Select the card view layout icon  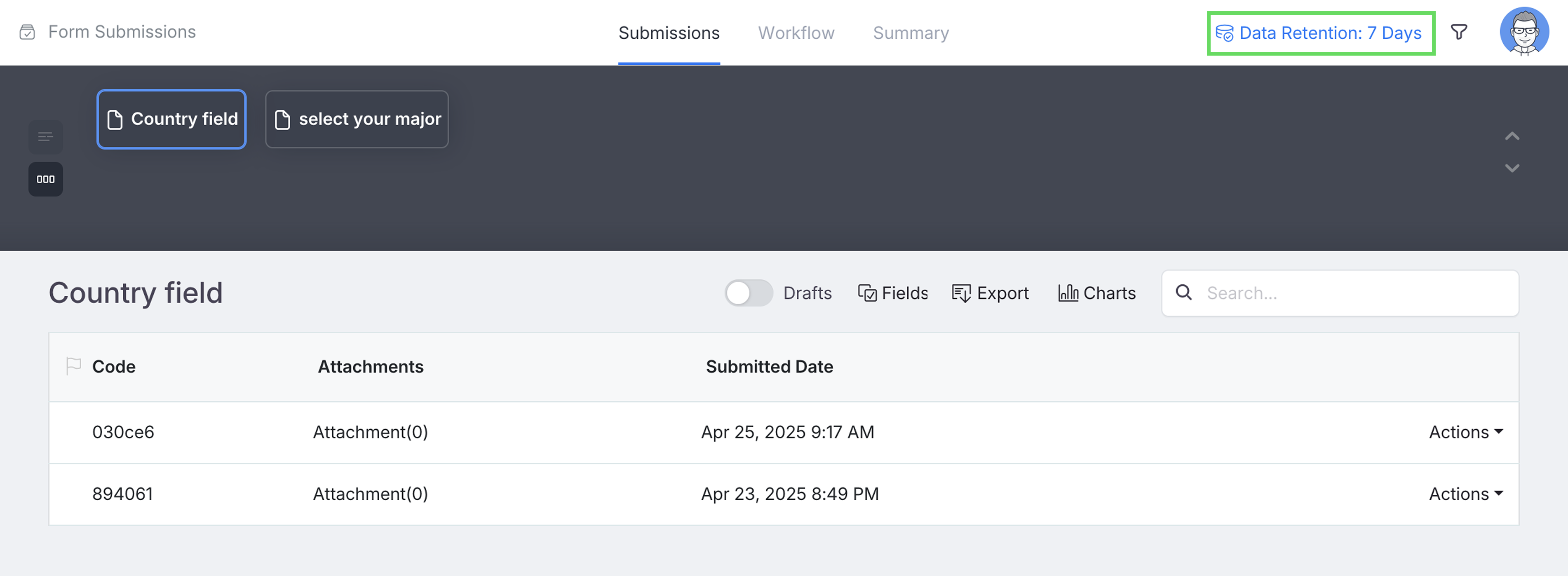pos(46,179)
